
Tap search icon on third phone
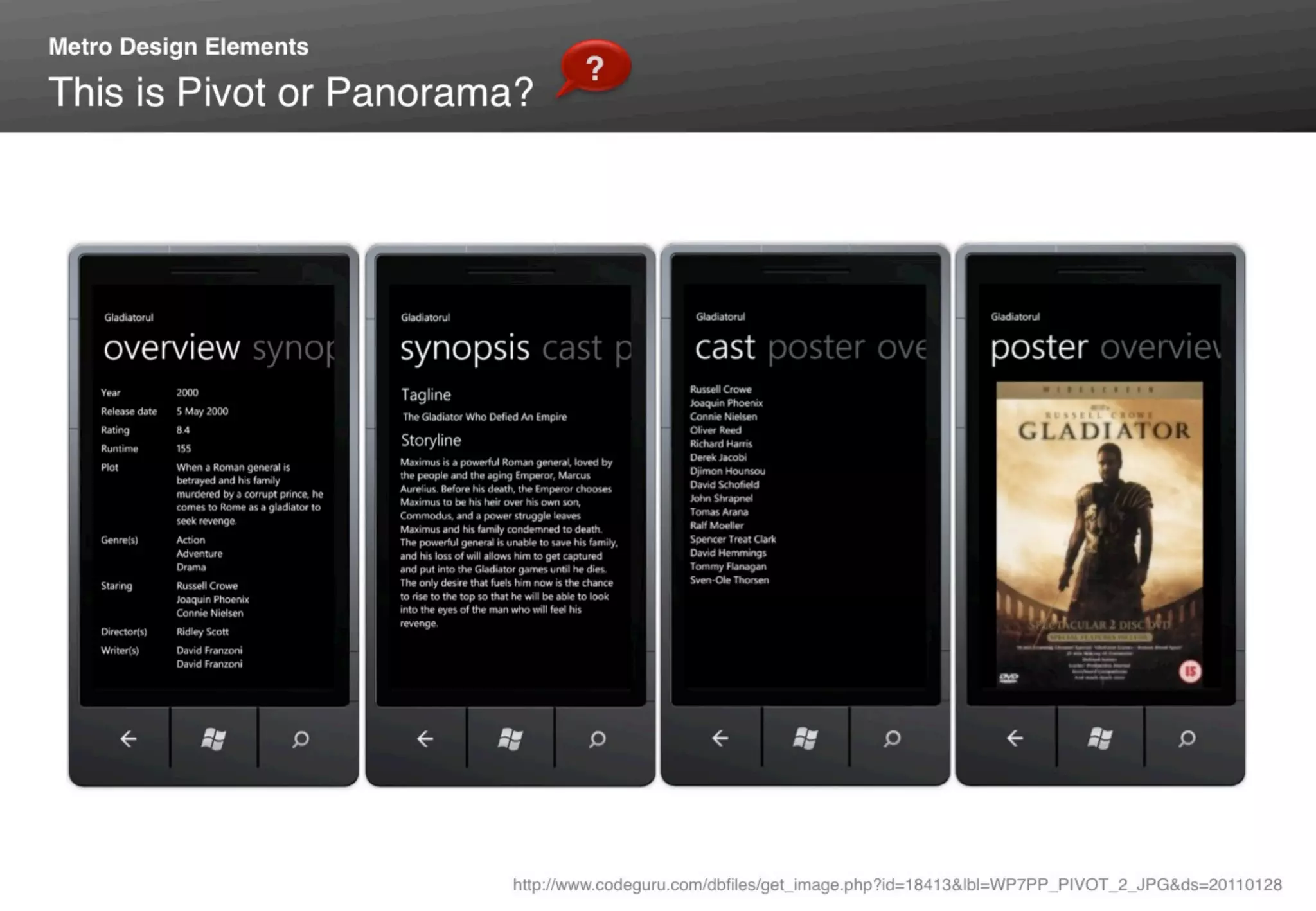892,738
